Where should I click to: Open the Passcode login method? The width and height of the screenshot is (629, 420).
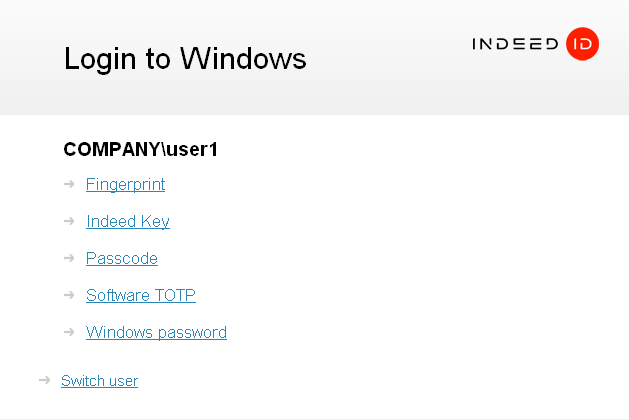tap(122, 258)
